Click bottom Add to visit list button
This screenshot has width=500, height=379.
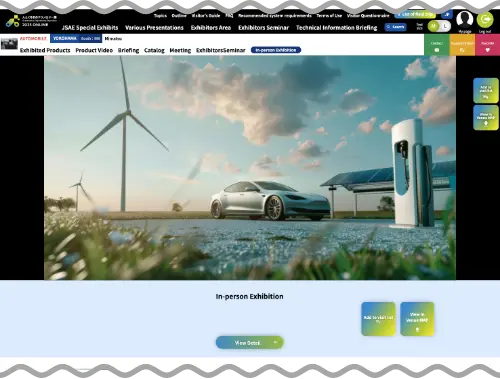pyautogui.click(x=378, y=319)
